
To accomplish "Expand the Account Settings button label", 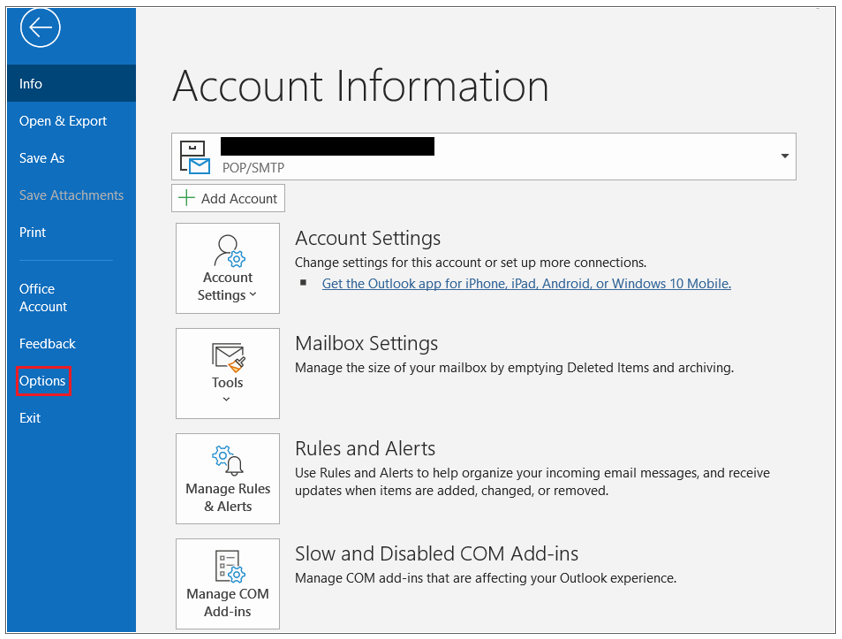I will point(228,286).
